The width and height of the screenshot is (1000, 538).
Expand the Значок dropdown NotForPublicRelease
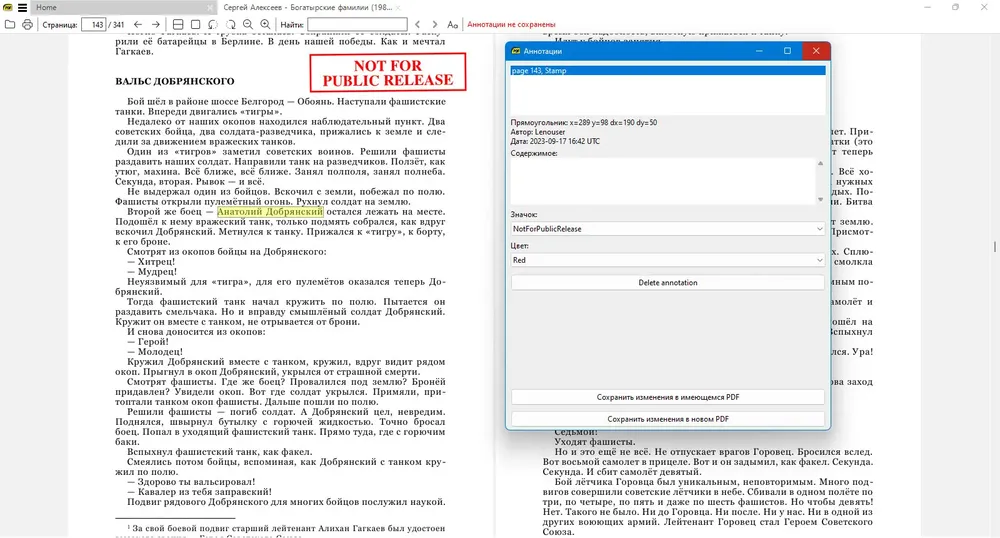[668, 229]
